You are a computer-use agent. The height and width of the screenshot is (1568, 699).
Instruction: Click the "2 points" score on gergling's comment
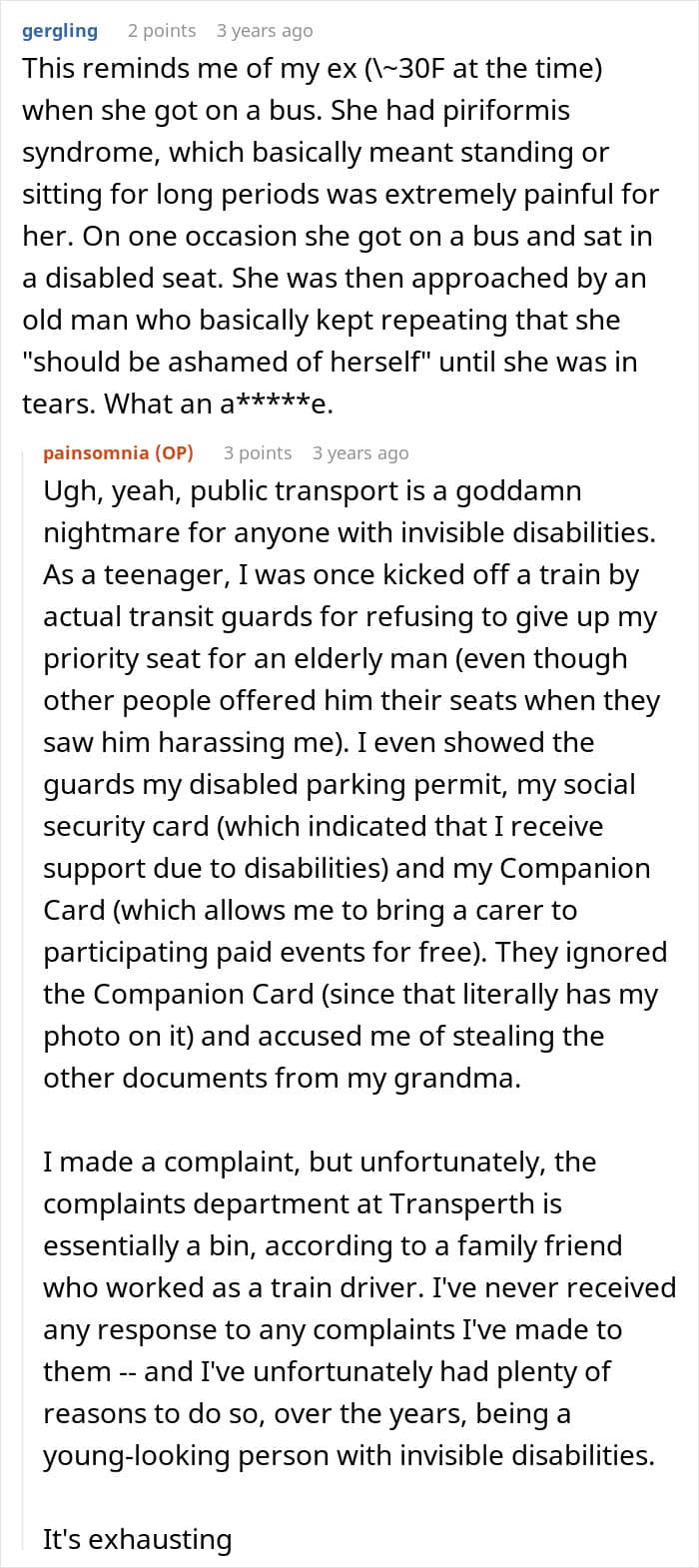(x=162, y=31)
